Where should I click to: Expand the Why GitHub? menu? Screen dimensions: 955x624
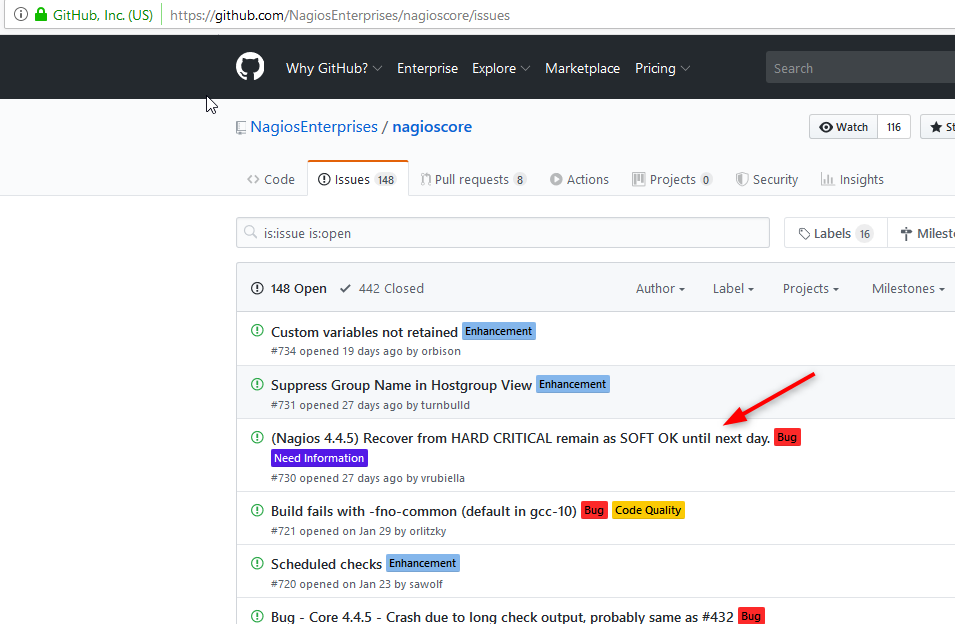(x=333, y=68)
